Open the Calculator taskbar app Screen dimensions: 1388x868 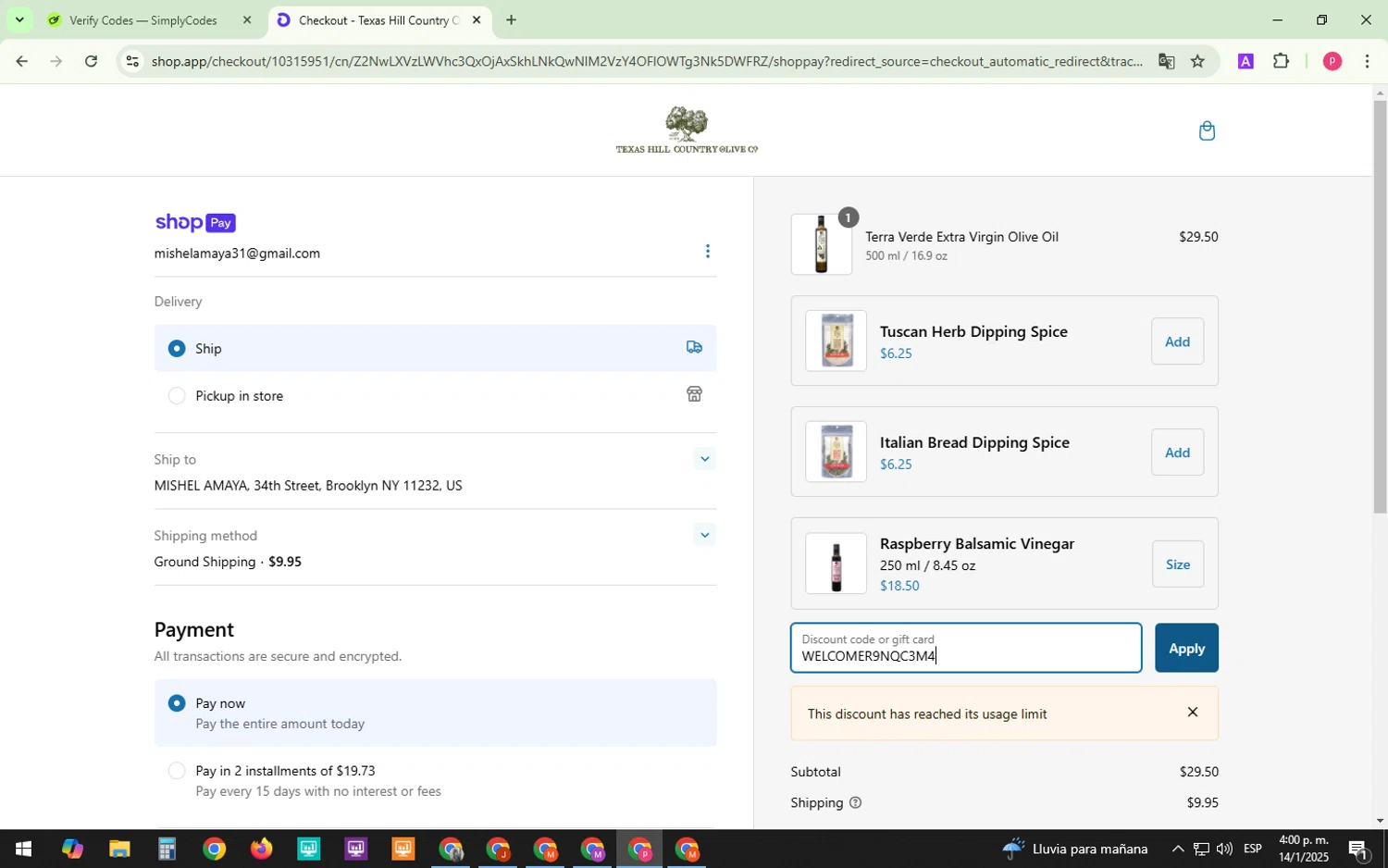point(167,849)
